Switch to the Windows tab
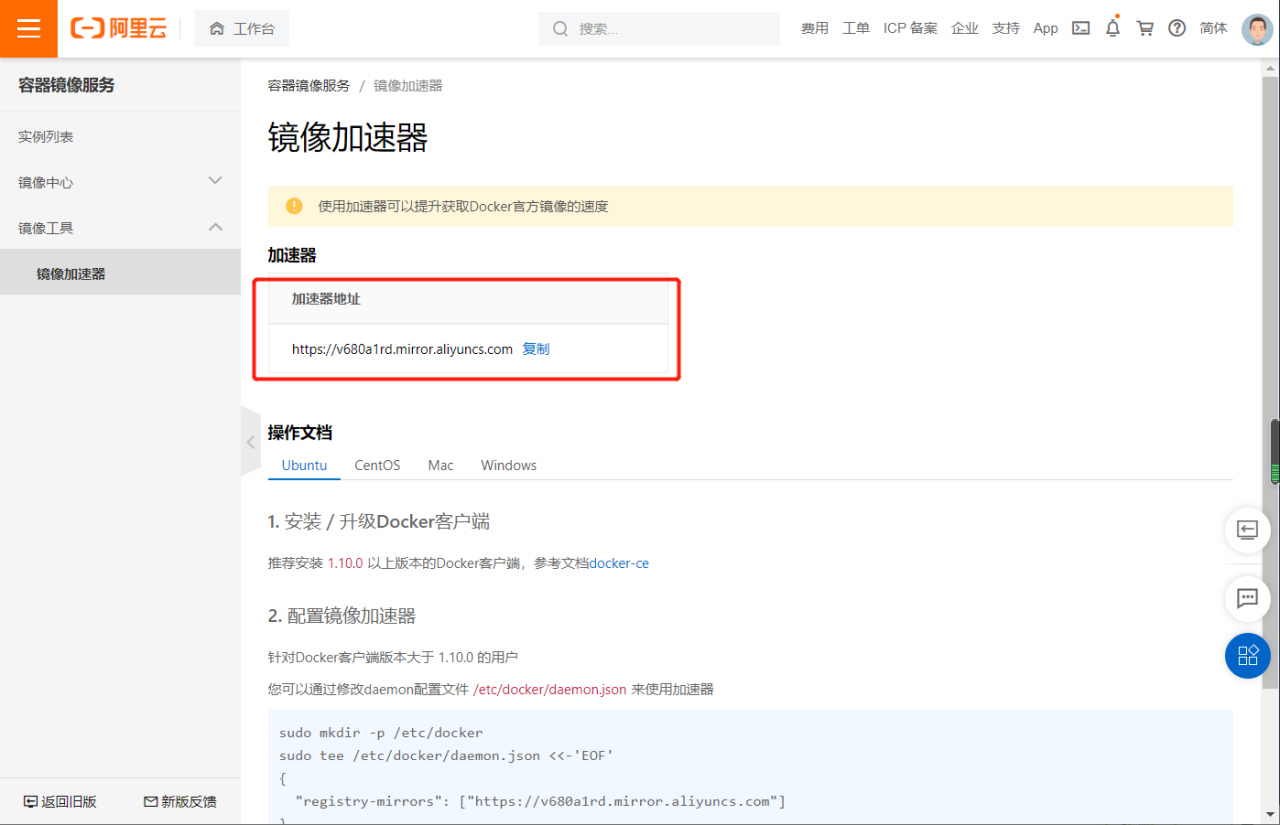Screen dimensions: 1280x825 click(x=508, y=465)
